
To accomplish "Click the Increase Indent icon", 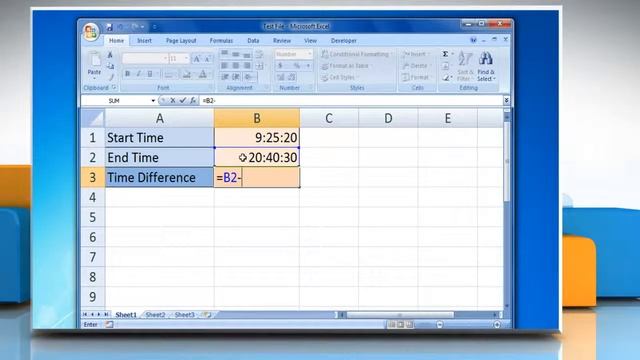I will tap(236, 77).
